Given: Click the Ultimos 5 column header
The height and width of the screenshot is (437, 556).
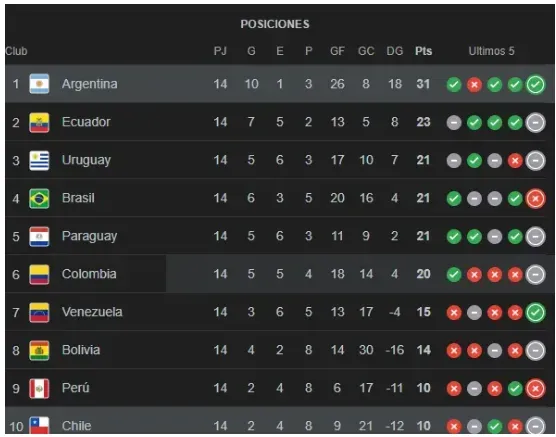Looking at the screenshot, I should tap(491, 51).
